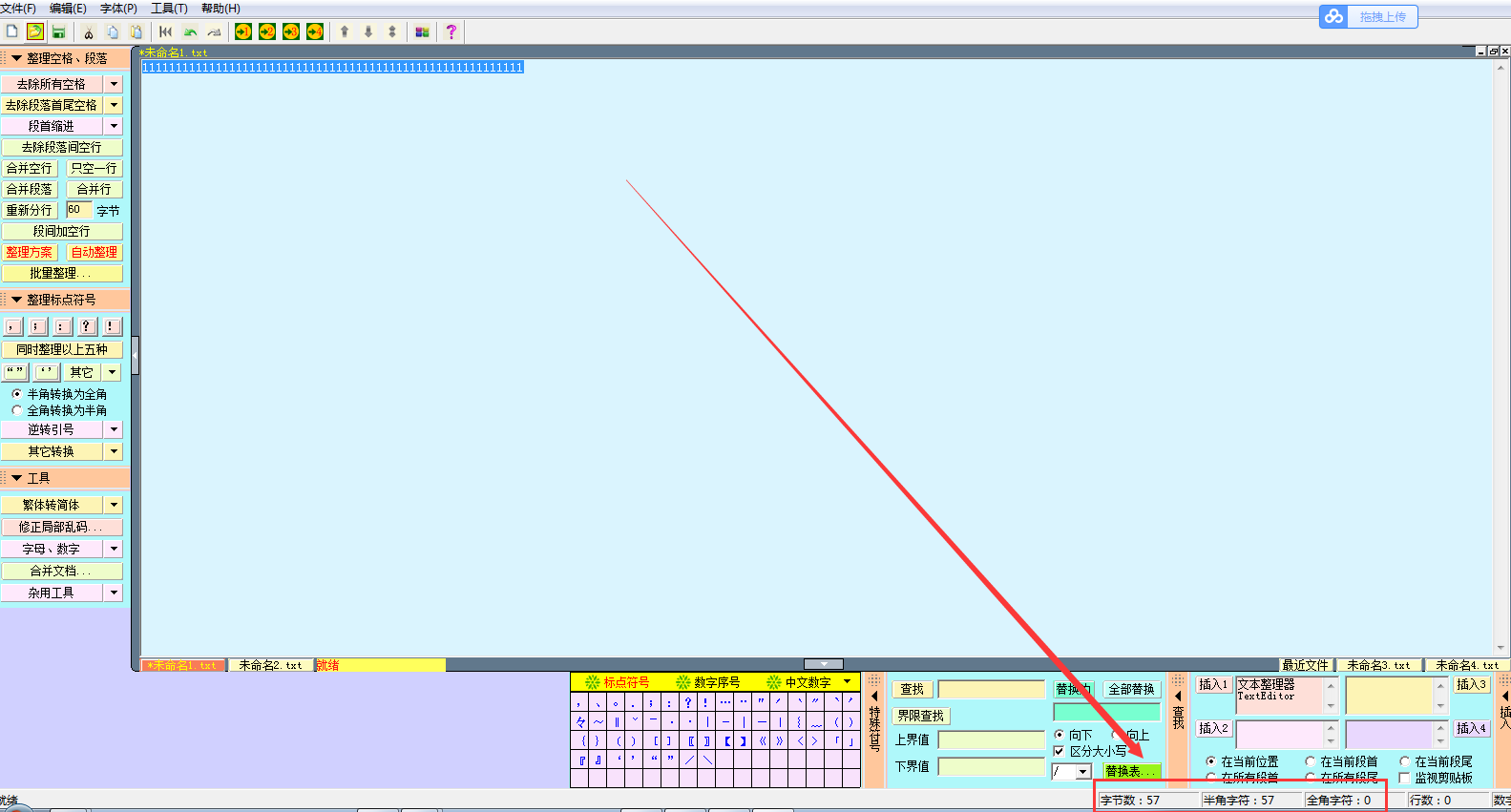Click the 批量整理 button
Screen dimensions: 1511x812
click(x=62, y=273)
